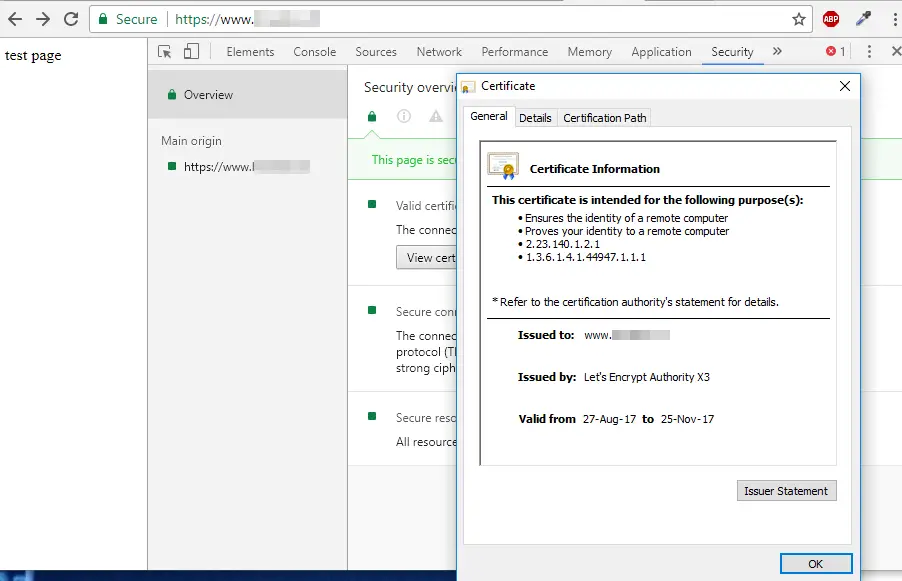This screenshot has height=581, width=902.
Task: Switch to the Console tab
Action: (315, 52)
